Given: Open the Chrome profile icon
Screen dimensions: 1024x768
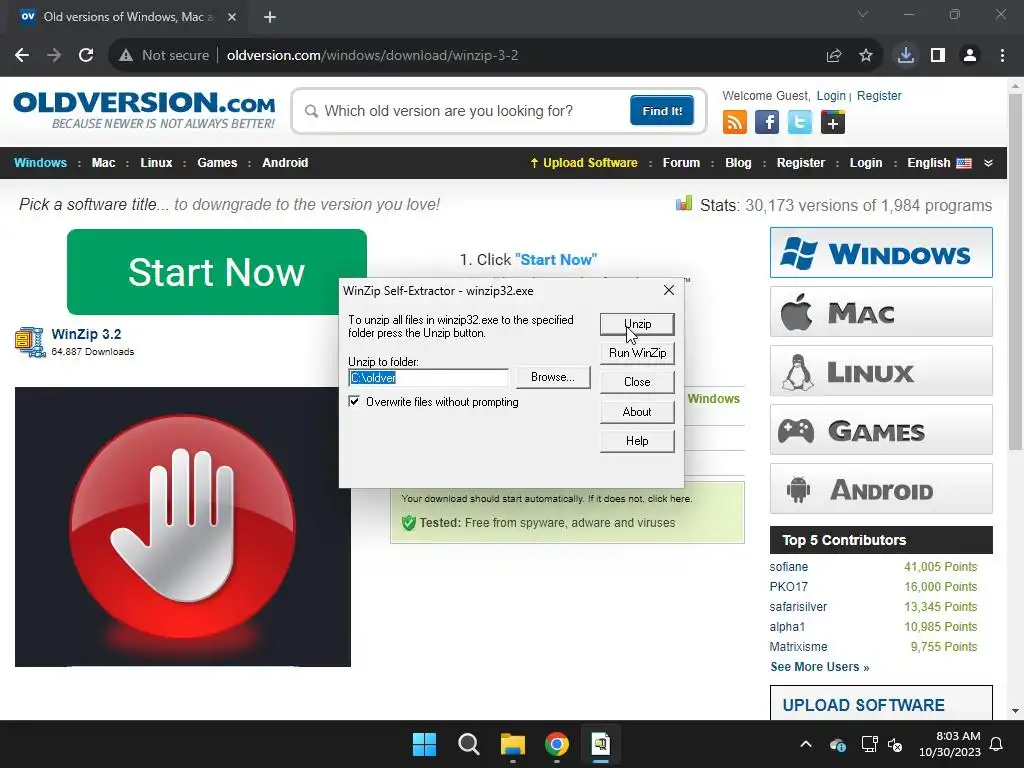Looking at the screenshot, I should click(x=970, y=56).
